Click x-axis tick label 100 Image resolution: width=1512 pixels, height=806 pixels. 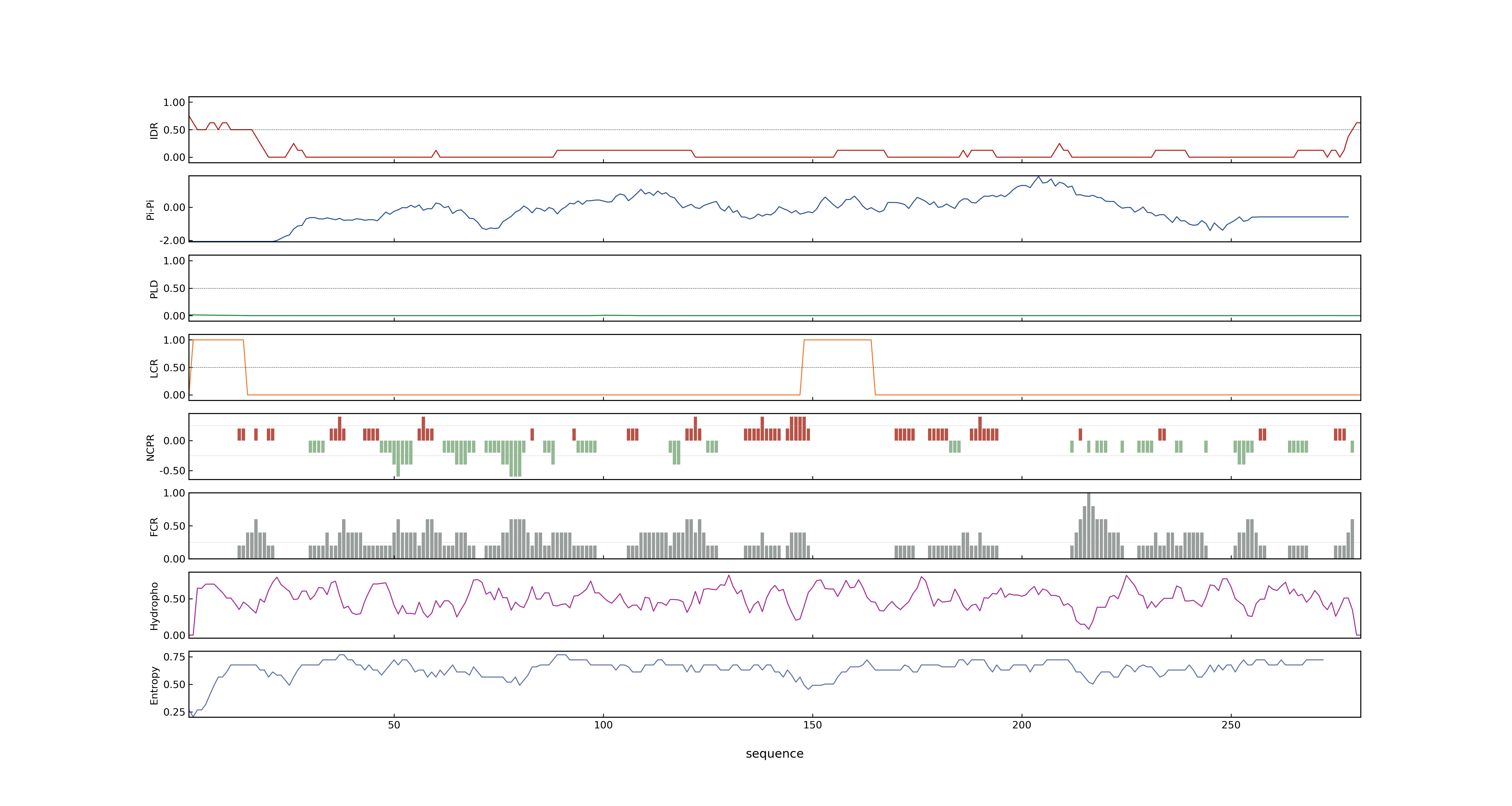pos(603,725)
